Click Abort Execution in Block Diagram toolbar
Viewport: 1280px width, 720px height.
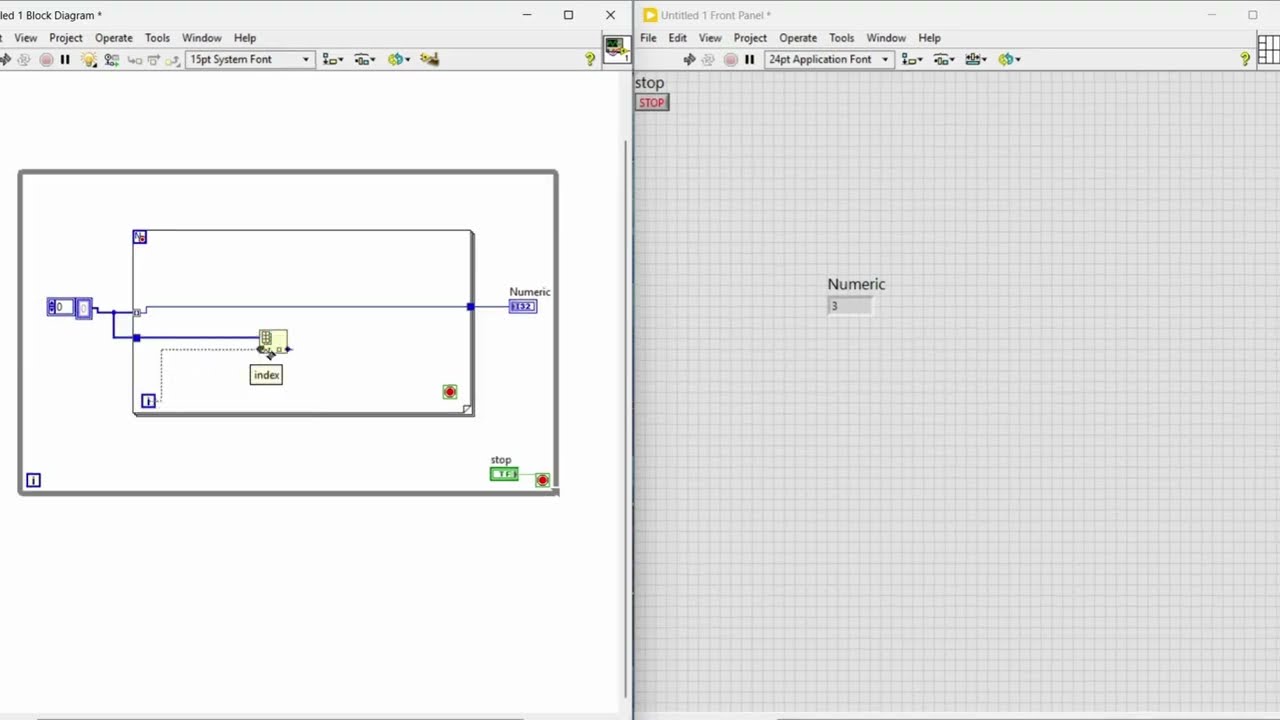pyautogui.click(x=46, y=60)
